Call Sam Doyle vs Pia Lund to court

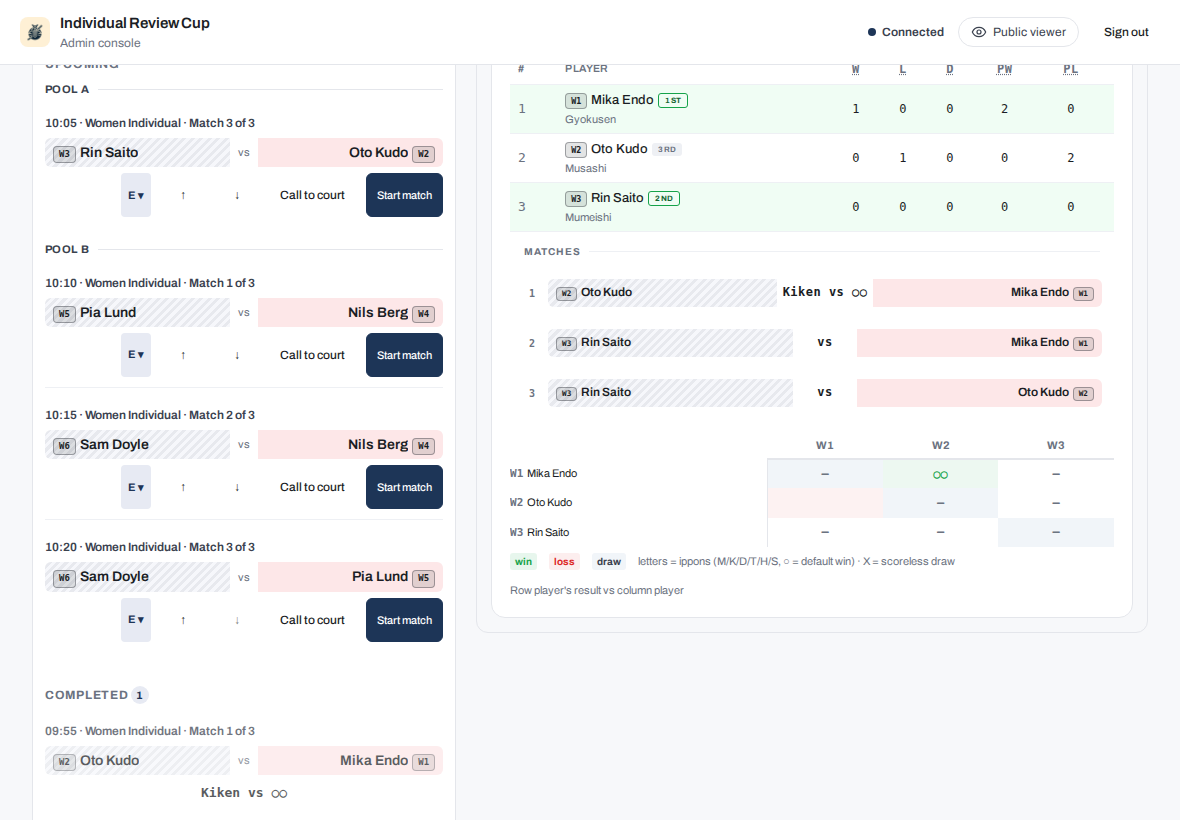tap(312, 620)
